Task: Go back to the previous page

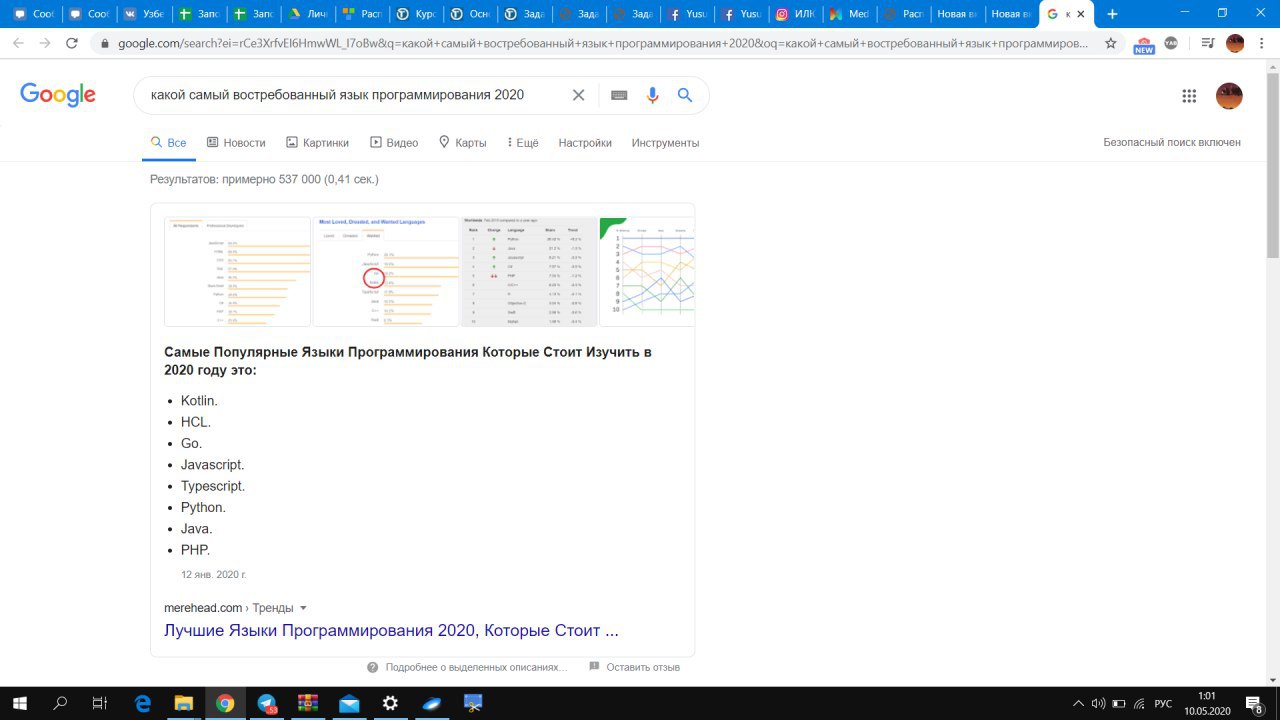Action: (x=18, y=43)
